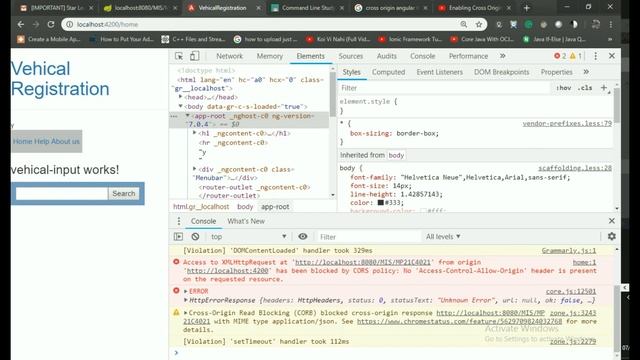Click the #333 color swatch

380,202
